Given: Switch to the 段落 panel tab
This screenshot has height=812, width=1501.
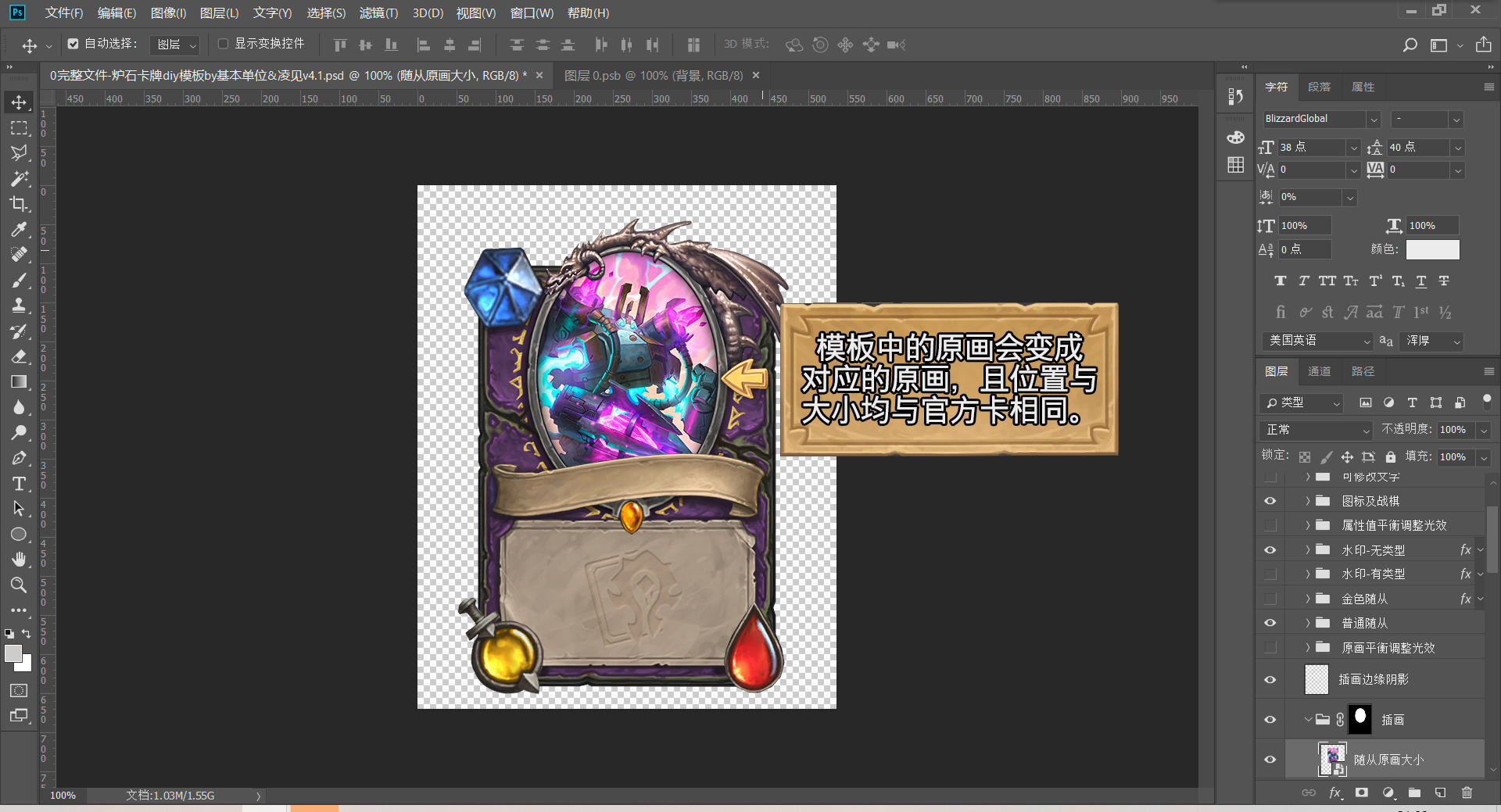Looking at the screenshot, I should coord(1320,87).
